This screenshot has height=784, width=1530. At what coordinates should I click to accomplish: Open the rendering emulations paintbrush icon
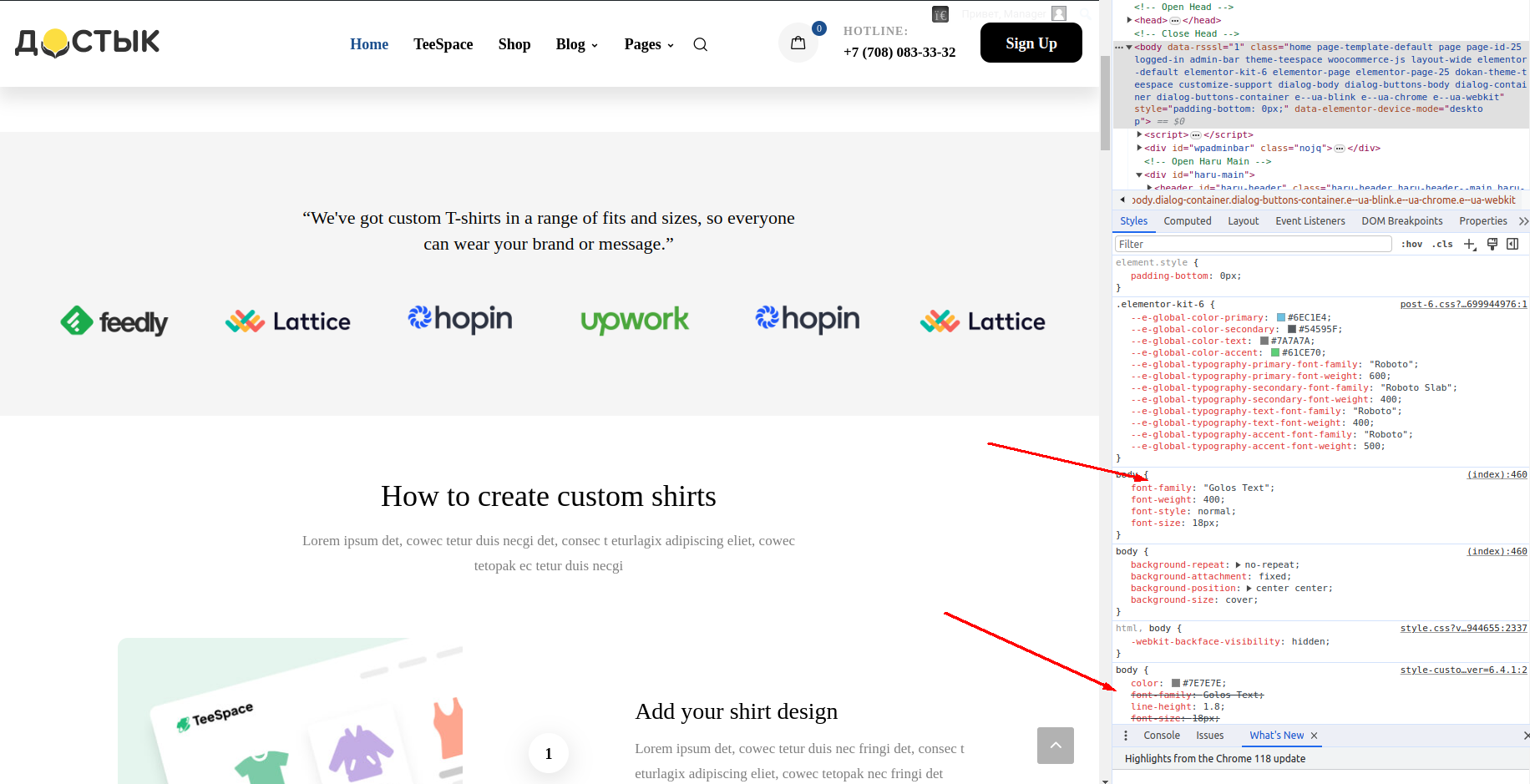[1492, 244]
